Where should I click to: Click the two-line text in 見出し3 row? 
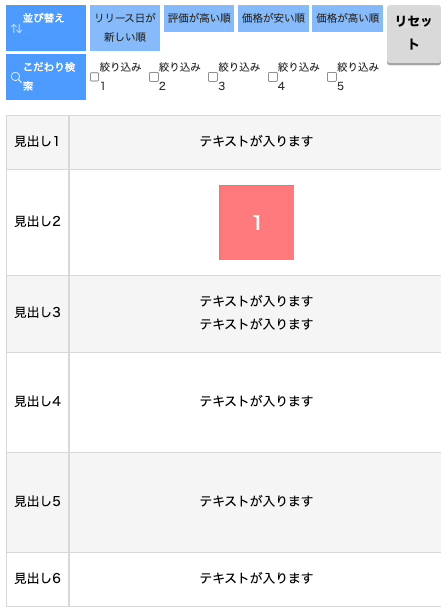[257, 312]
